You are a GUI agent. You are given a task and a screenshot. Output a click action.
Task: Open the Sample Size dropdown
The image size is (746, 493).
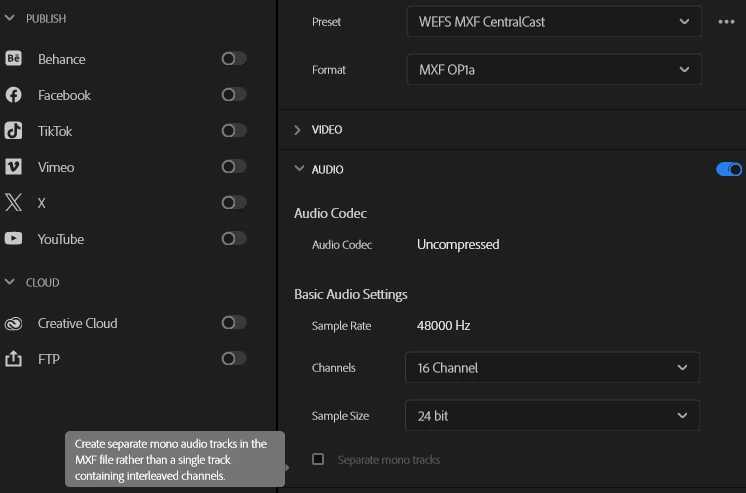[x=552, y=415]
